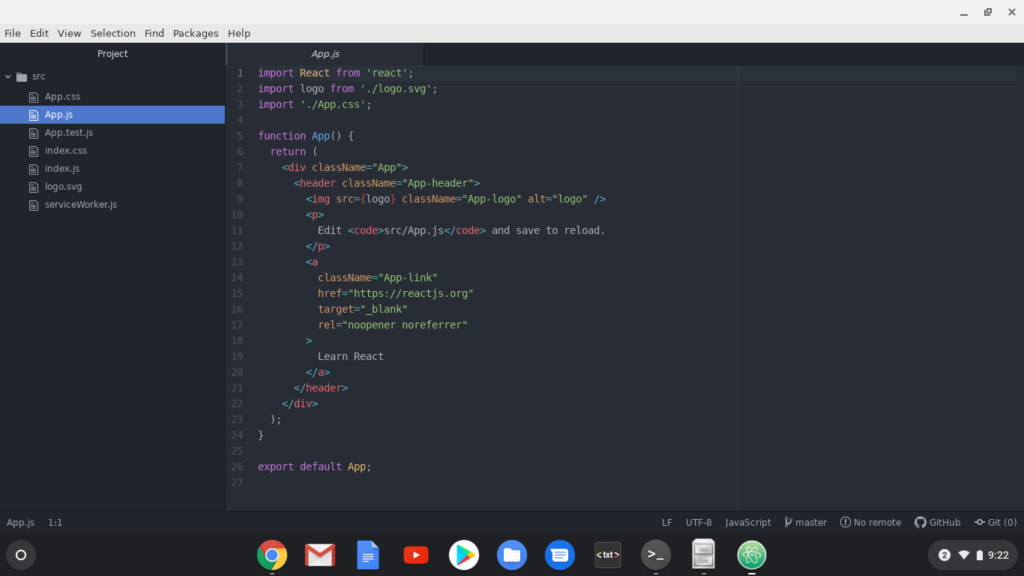Screen dimensions: 1024x576
Task: Click the file icon beside index.js
Action: (x=33, y=168)
